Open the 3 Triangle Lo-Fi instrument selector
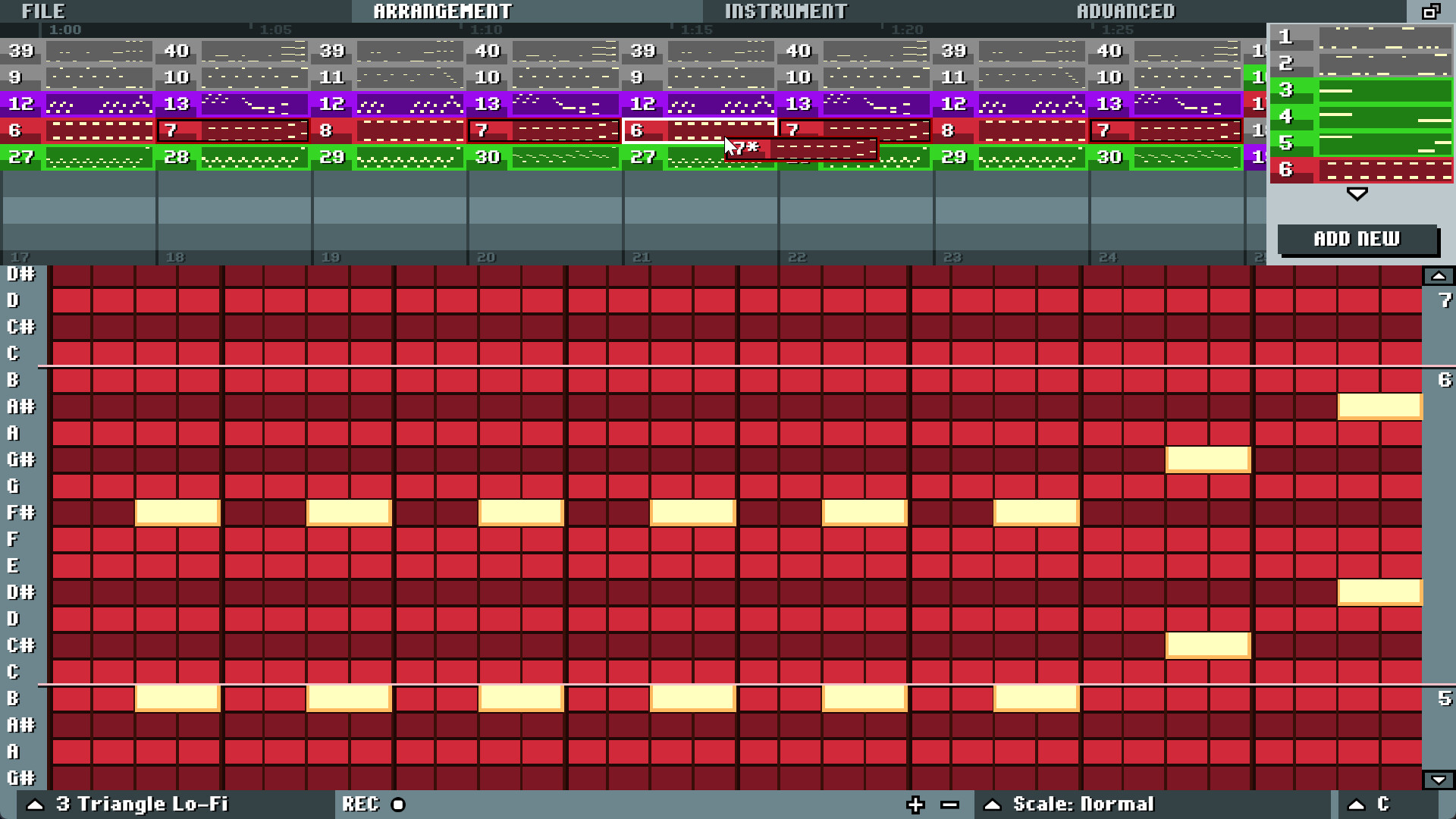 click(x=143, y=805)
